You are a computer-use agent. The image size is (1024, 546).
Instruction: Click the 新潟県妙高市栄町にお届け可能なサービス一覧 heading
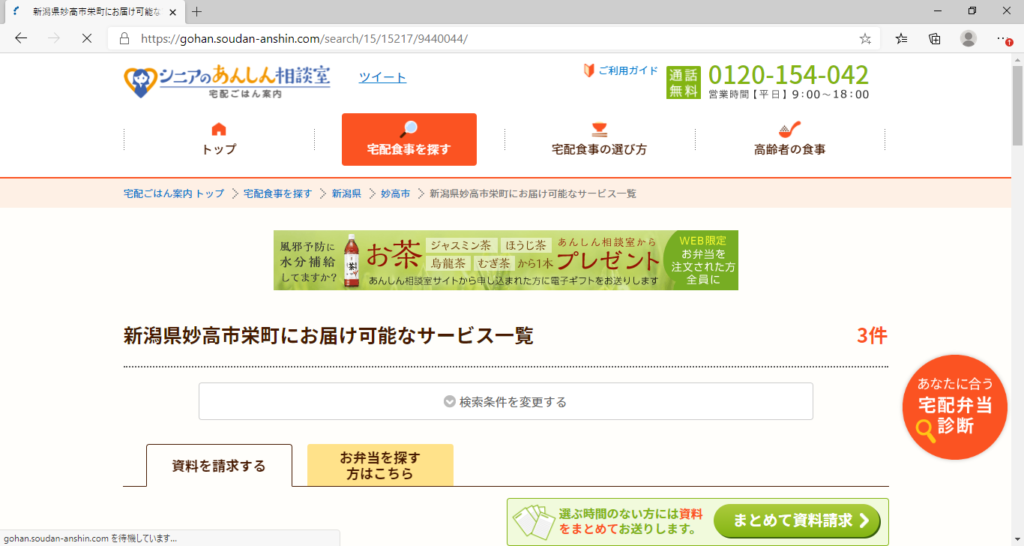(328, 336)
